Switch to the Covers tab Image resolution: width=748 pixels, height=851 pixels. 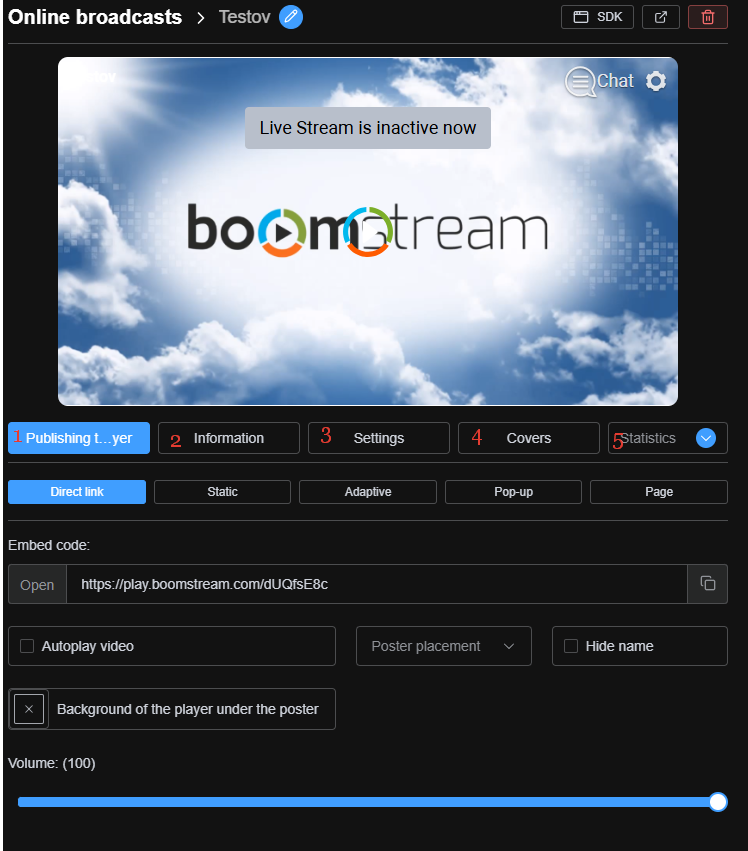click(529, 438)
